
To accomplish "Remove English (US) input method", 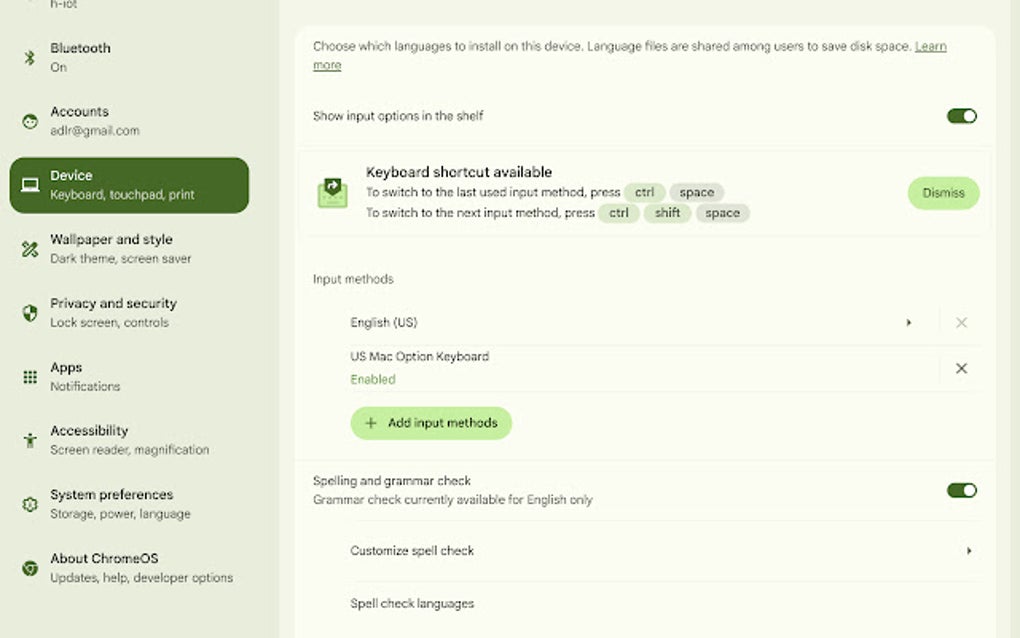I will pos(960,322).
